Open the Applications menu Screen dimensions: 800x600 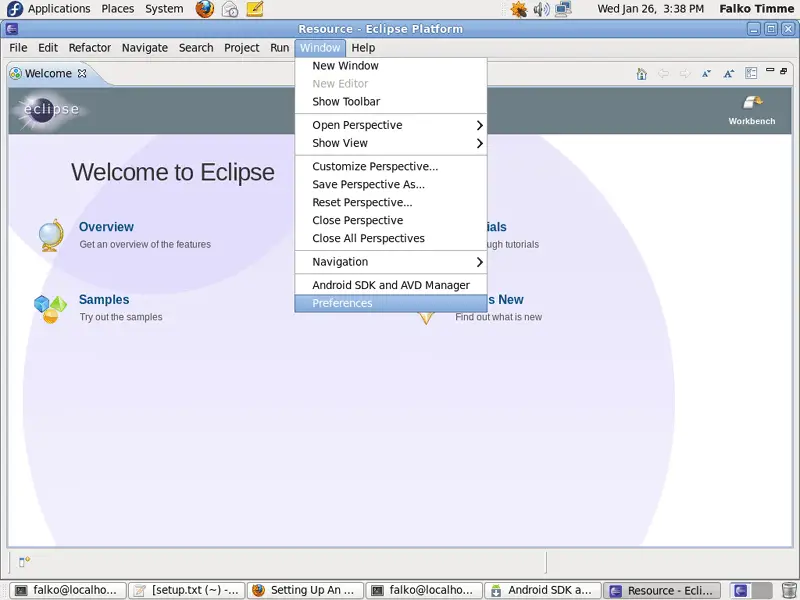pyautogui.click(x=59, y=9)
